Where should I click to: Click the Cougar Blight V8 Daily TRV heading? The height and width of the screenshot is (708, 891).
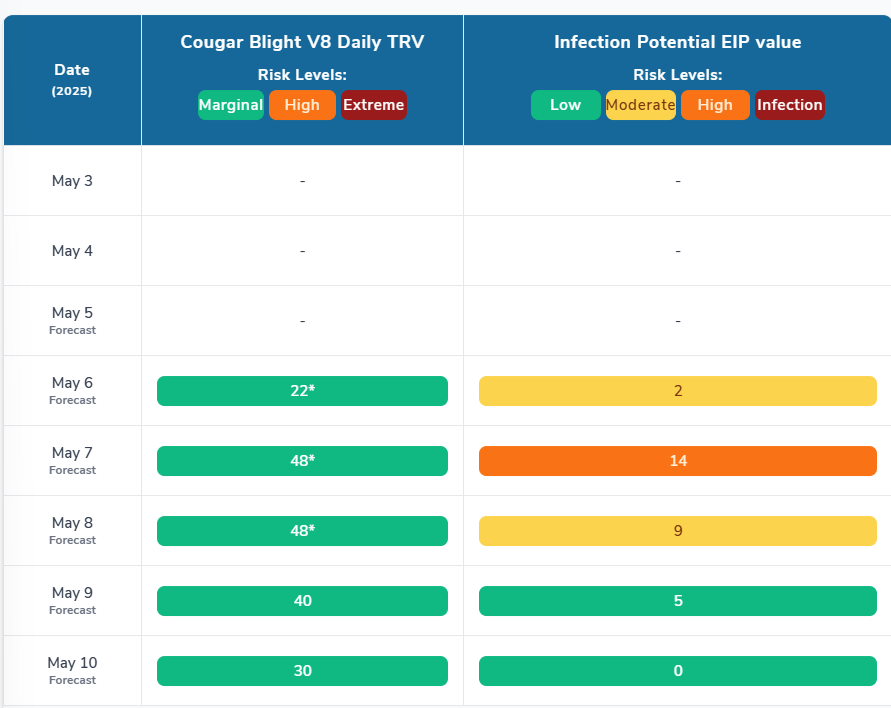[x=302, y=42]
